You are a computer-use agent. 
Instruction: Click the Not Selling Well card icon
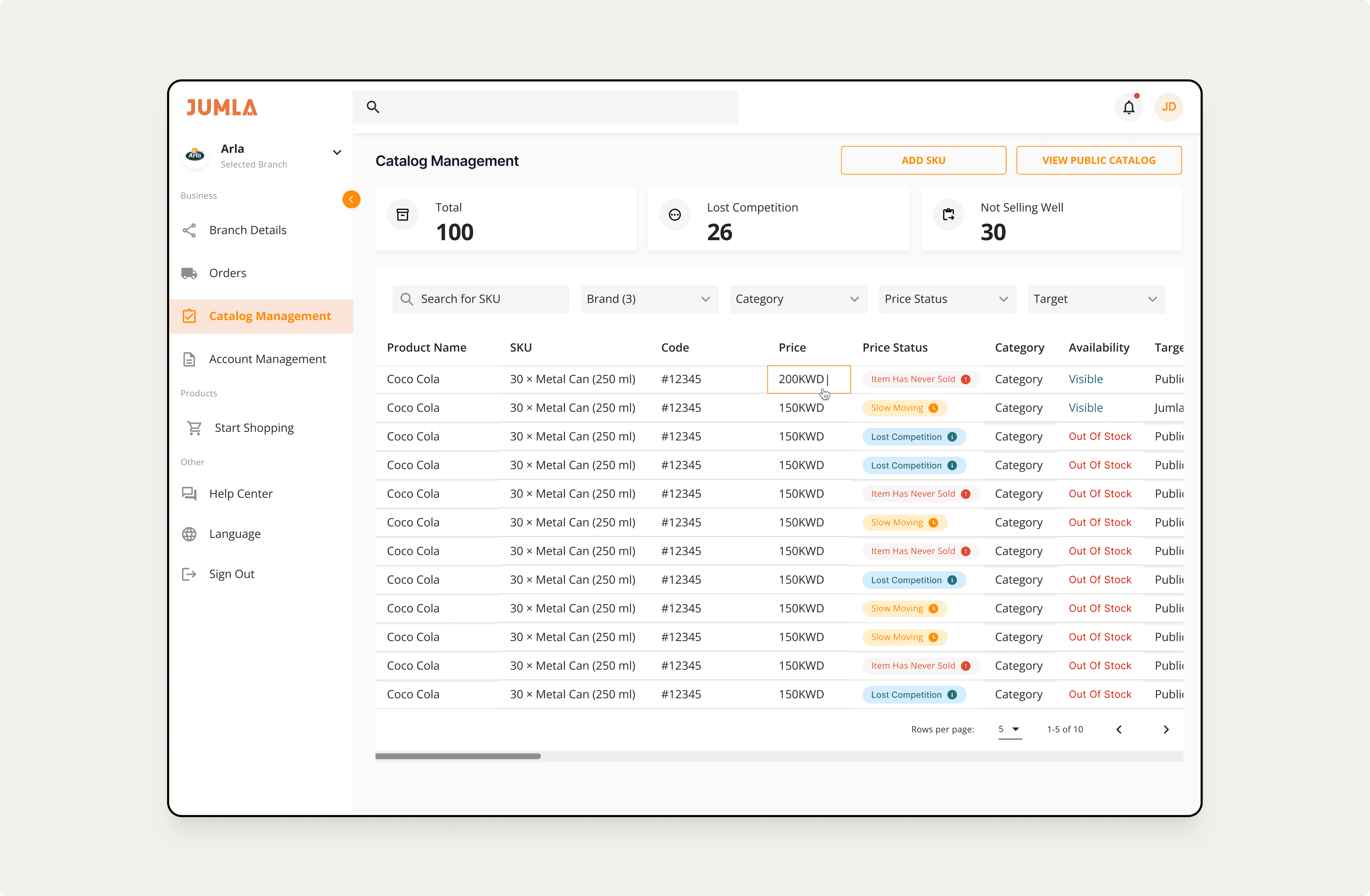click(x=948, y=215)
